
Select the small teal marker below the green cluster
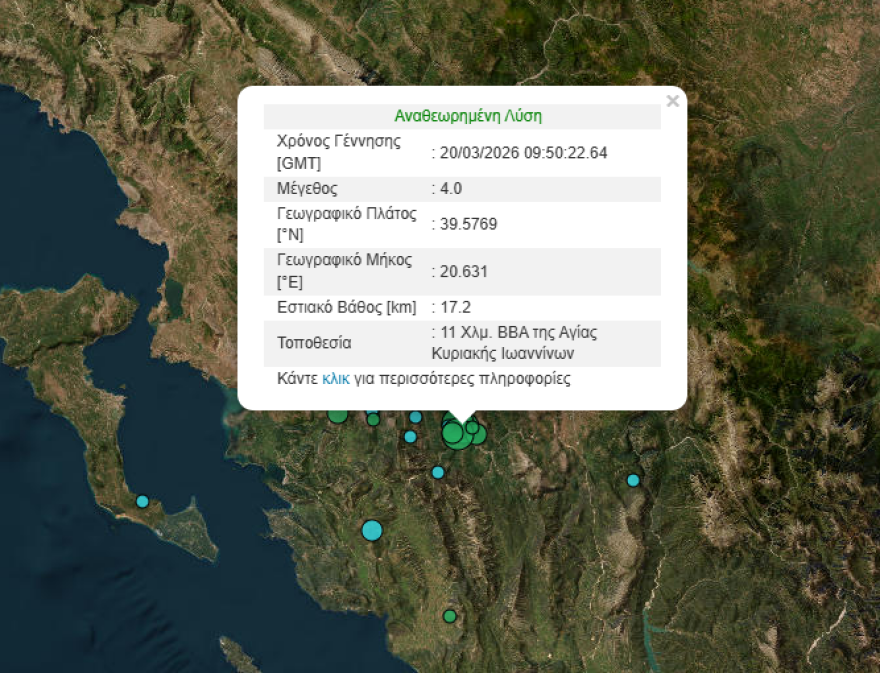click(x=436, y=473)
